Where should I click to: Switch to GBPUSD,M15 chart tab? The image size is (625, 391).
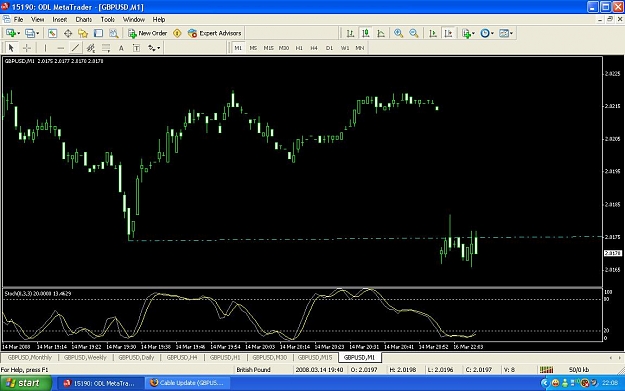[315, 358]
